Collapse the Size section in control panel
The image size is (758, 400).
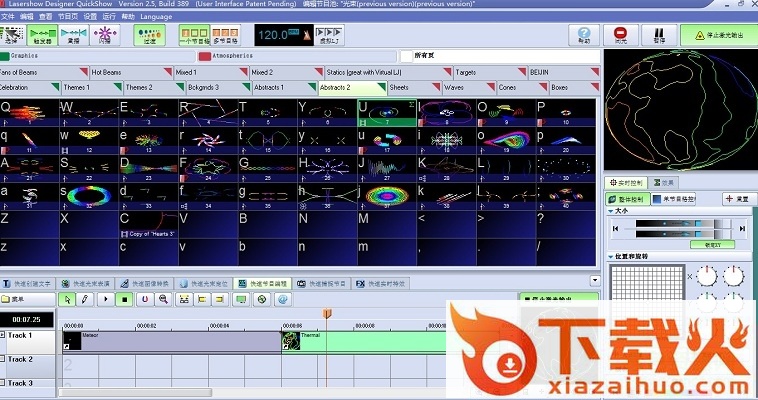coord(611,212)
